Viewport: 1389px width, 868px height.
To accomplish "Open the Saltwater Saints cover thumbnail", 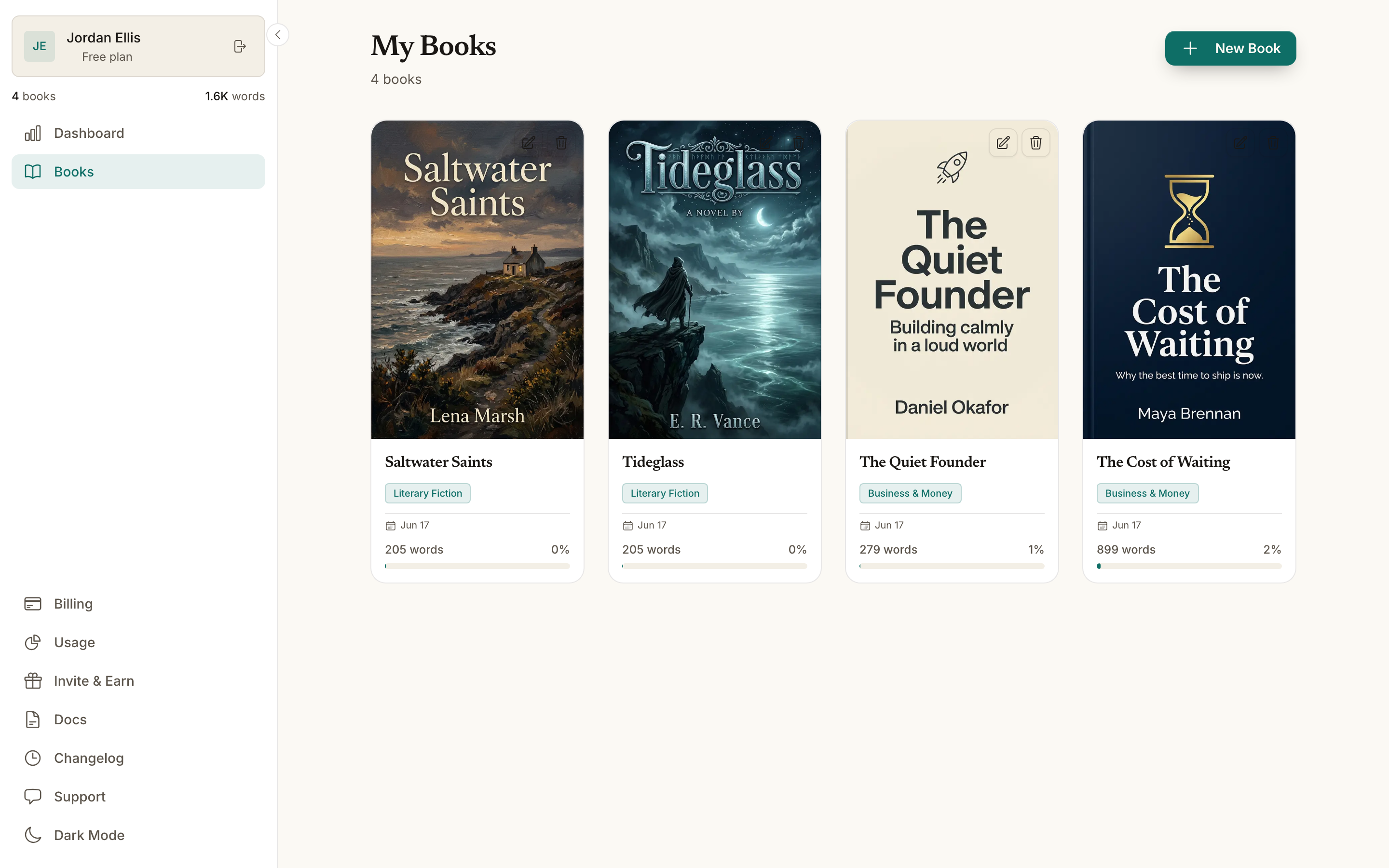I will click(477, 280).
